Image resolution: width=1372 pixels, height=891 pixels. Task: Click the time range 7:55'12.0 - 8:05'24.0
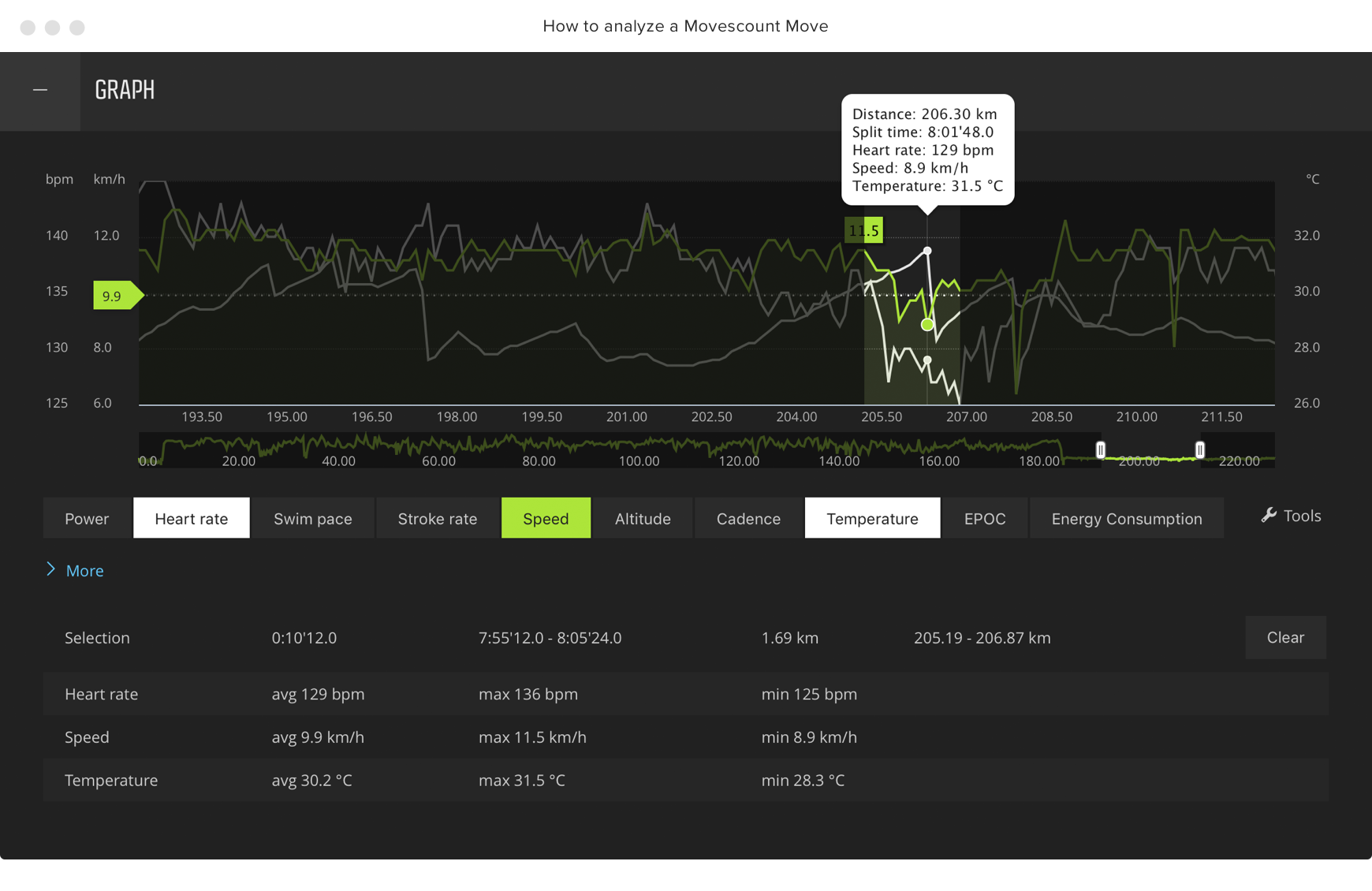(x=550, y=638)
